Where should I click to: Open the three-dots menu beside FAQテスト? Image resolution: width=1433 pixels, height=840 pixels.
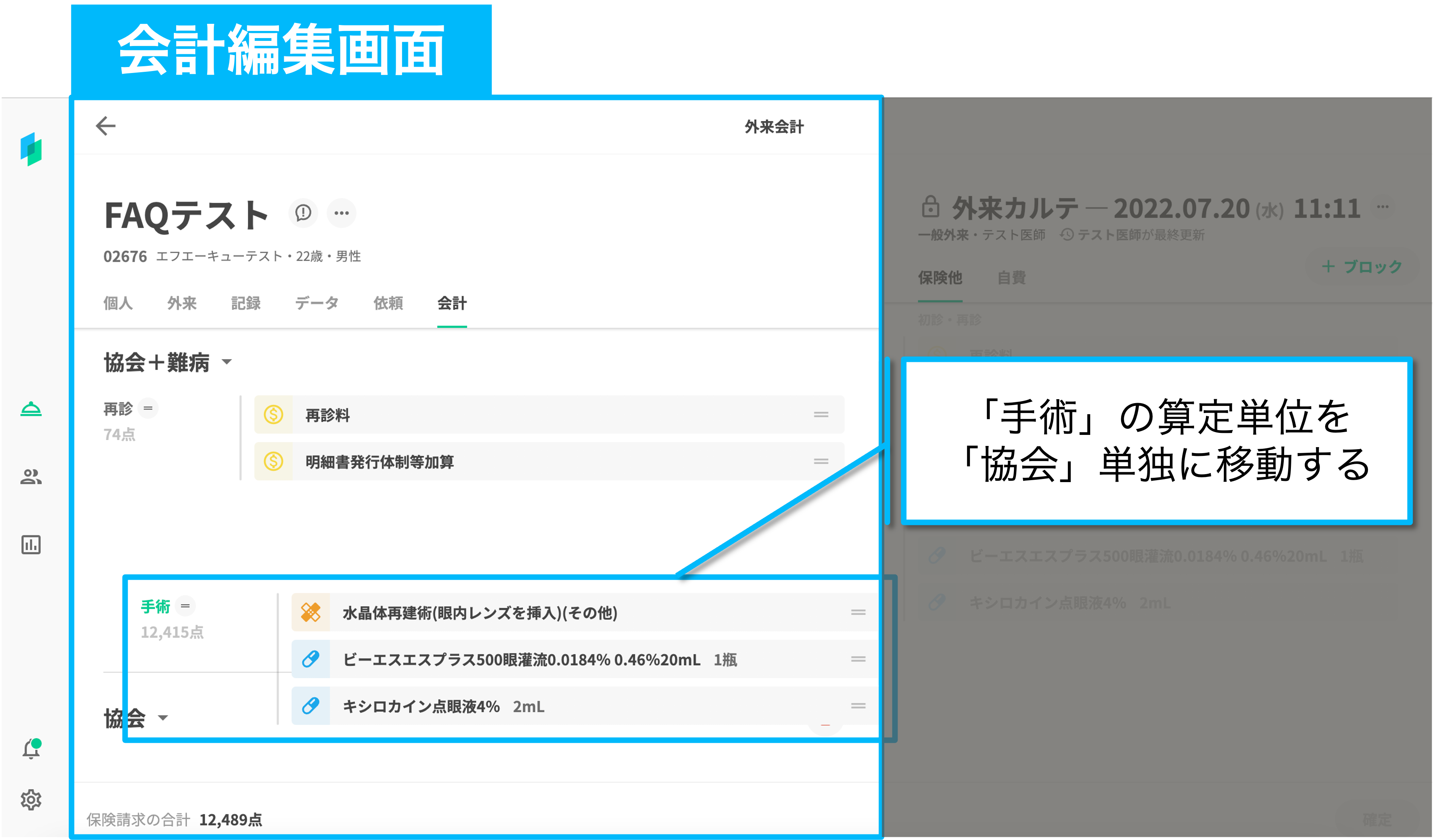pyautogui.click(x=342, y=213)
